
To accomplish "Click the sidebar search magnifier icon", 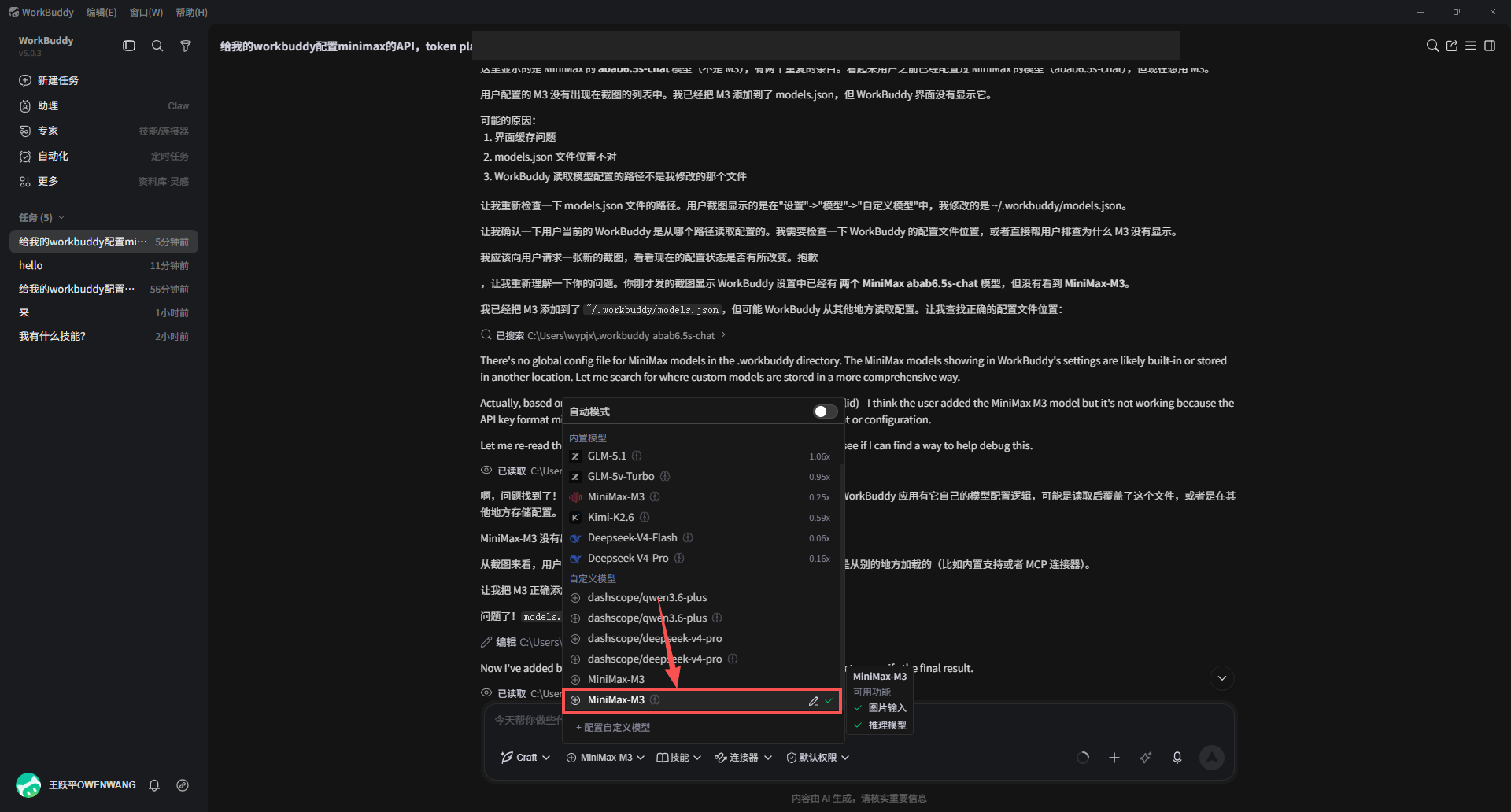I will tap(157, 46).
